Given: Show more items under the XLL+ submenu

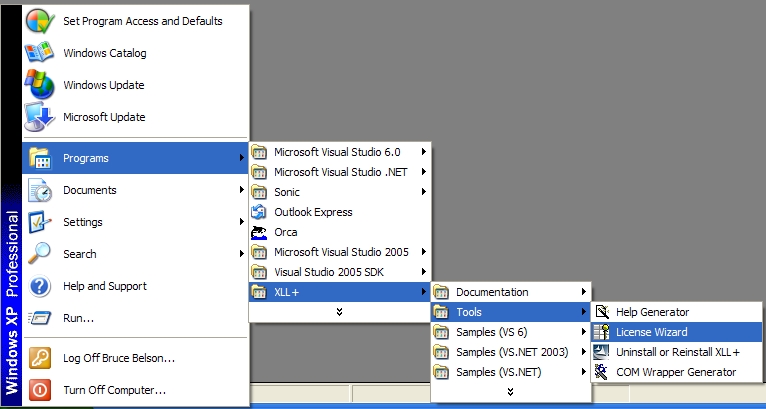Looking at the screenshot, I should click(x=510, y=391).
